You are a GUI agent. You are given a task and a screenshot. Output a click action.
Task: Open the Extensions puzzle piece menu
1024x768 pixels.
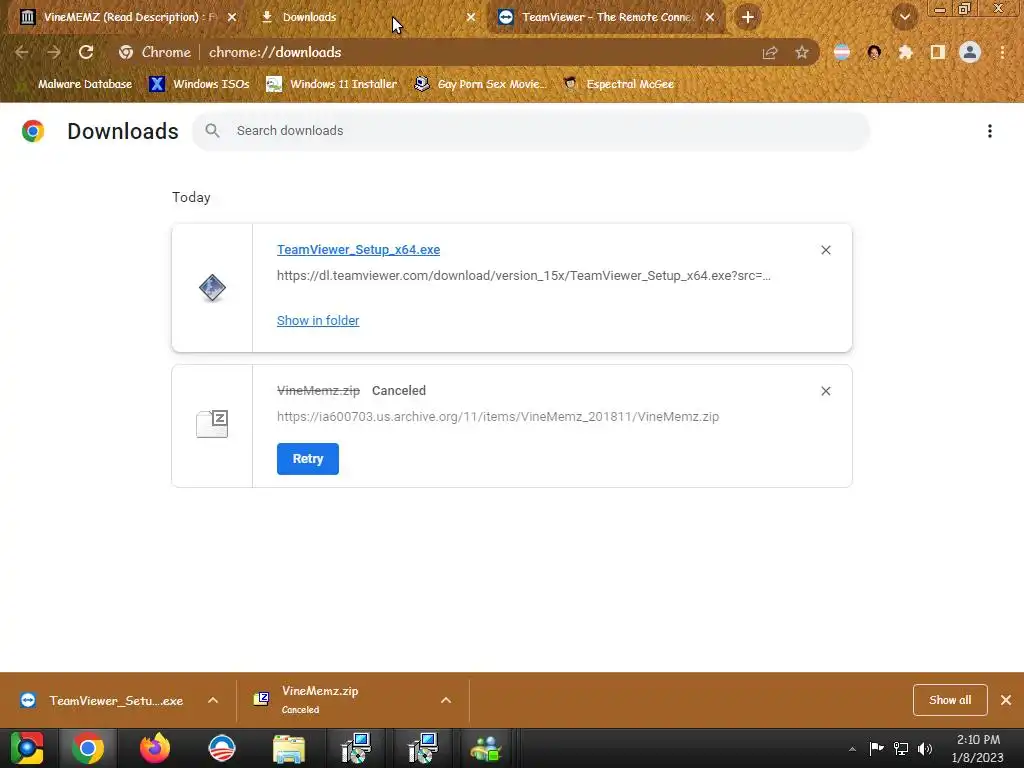pos(906,52)
